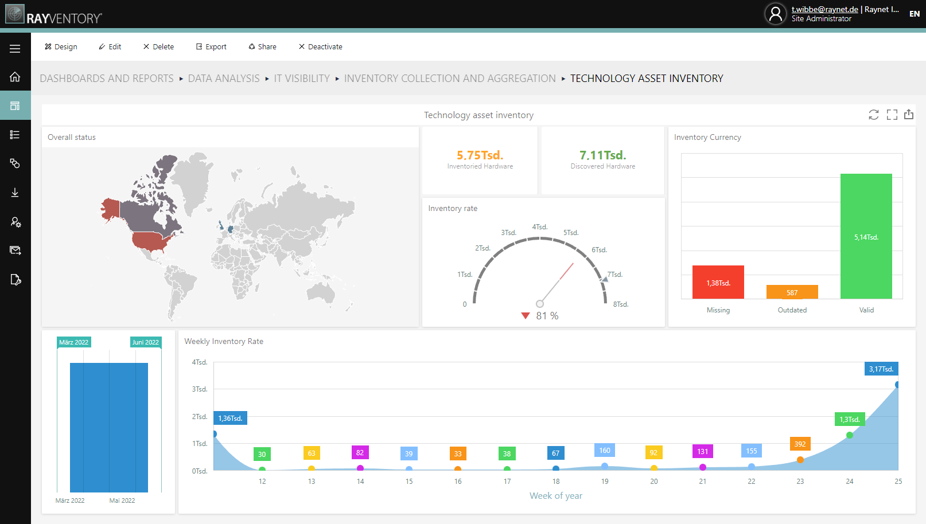Screen dimensions: 926x524
Task: Click the dashboard export icon at top right
Action: point(909,115)
